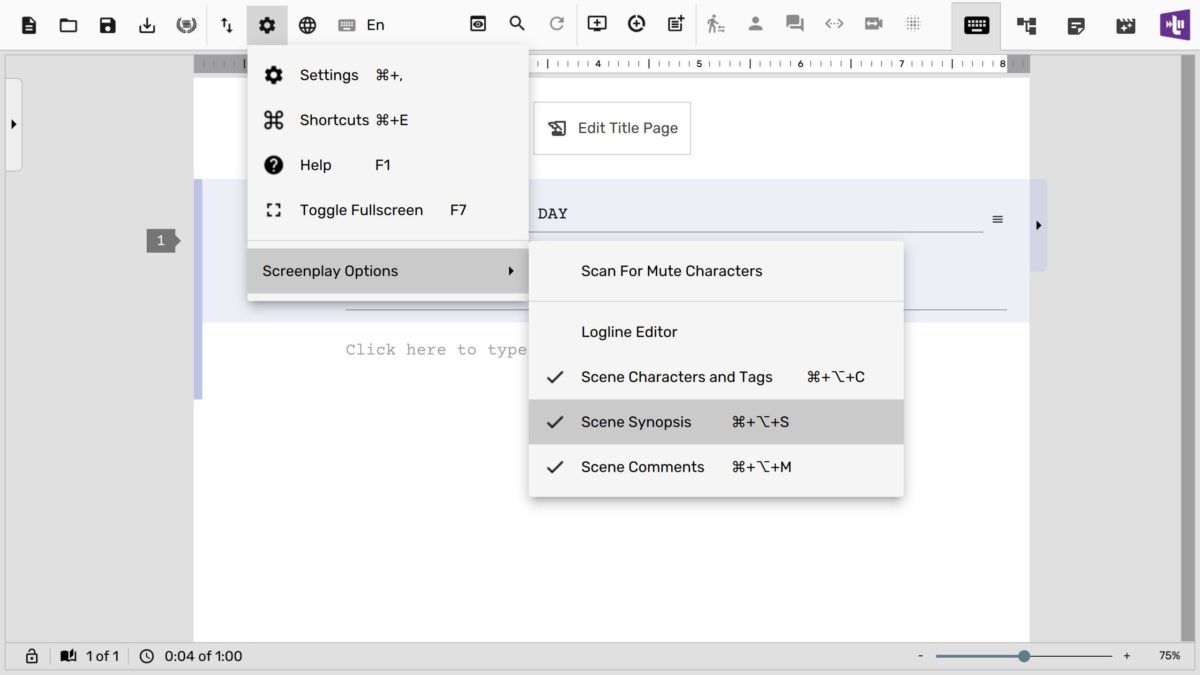The image size is (1200, 675).
Task: Switch to the structure cards view
Action: point(1025,25)
